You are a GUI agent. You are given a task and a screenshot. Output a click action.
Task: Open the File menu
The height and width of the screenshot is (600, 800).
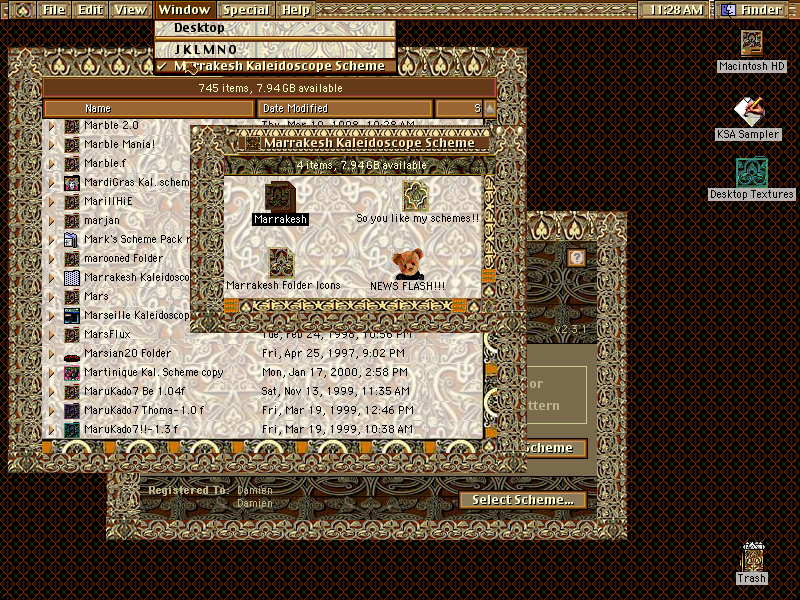pos(54,10)
